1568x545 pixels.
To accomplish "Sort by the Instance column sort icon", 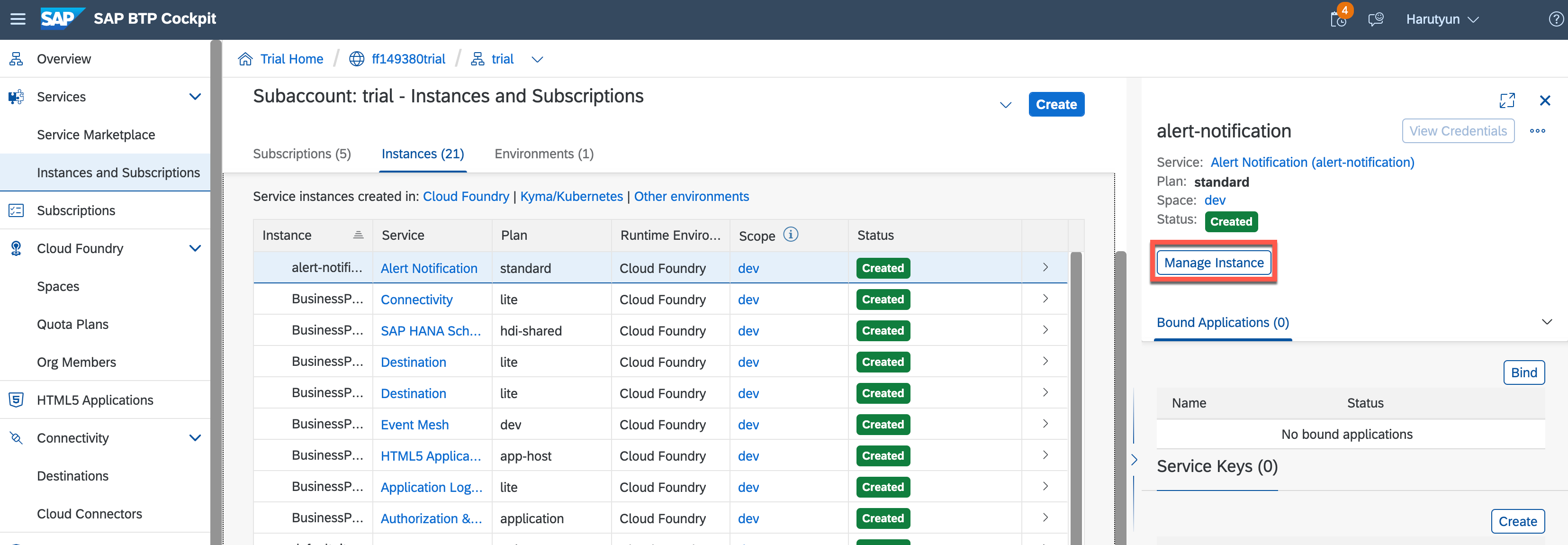I will [x=359, y=235].
